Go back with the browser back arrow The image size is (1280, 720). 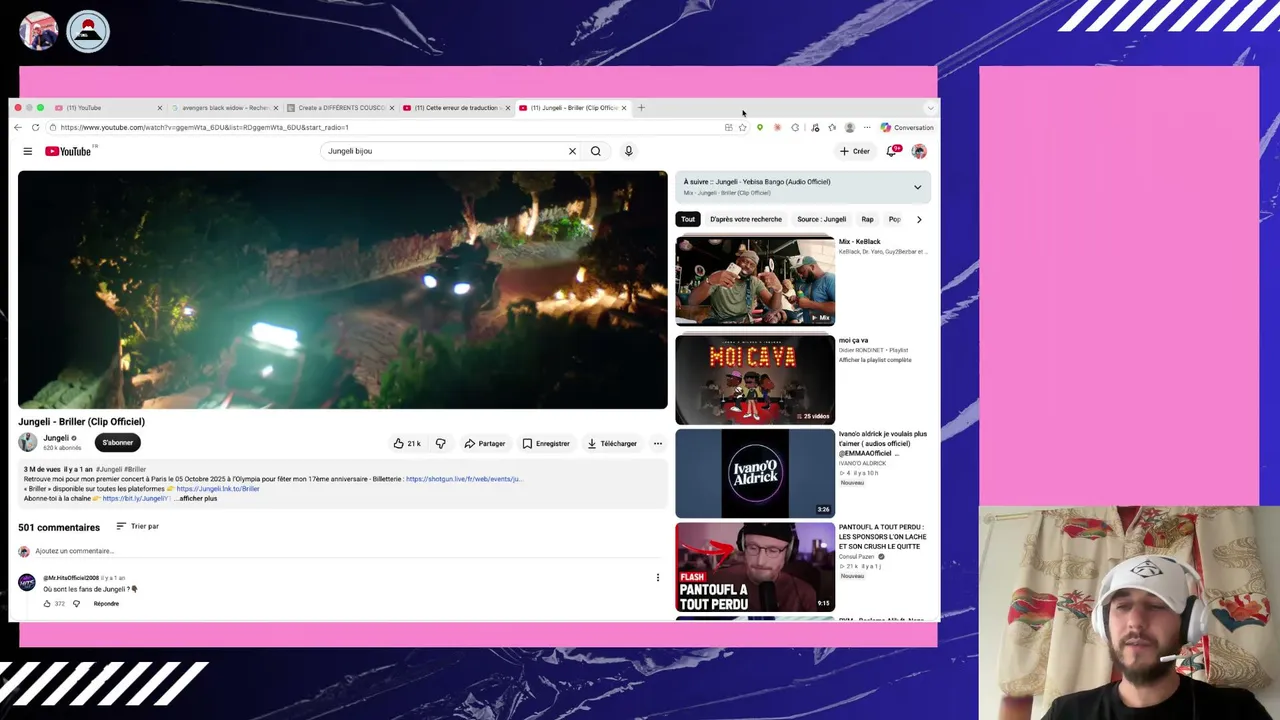coord(18,127)
